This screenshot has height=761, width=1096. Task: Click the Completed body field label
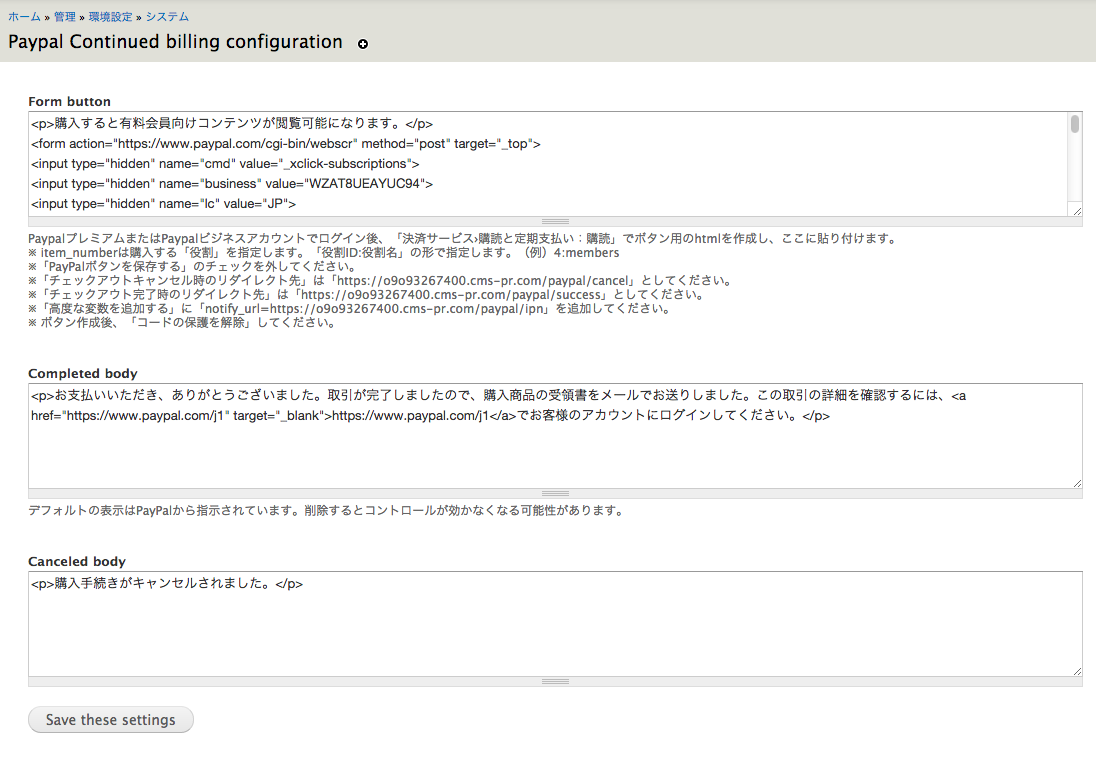83,373
